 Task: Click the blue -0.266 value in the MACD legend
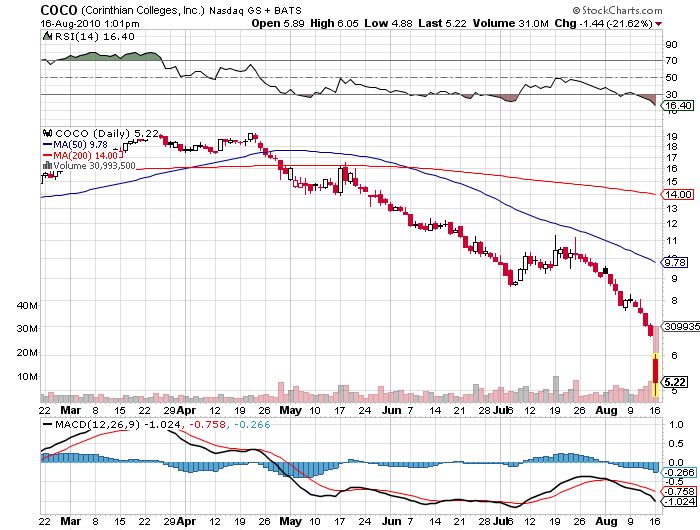click(x=252, y=424)
